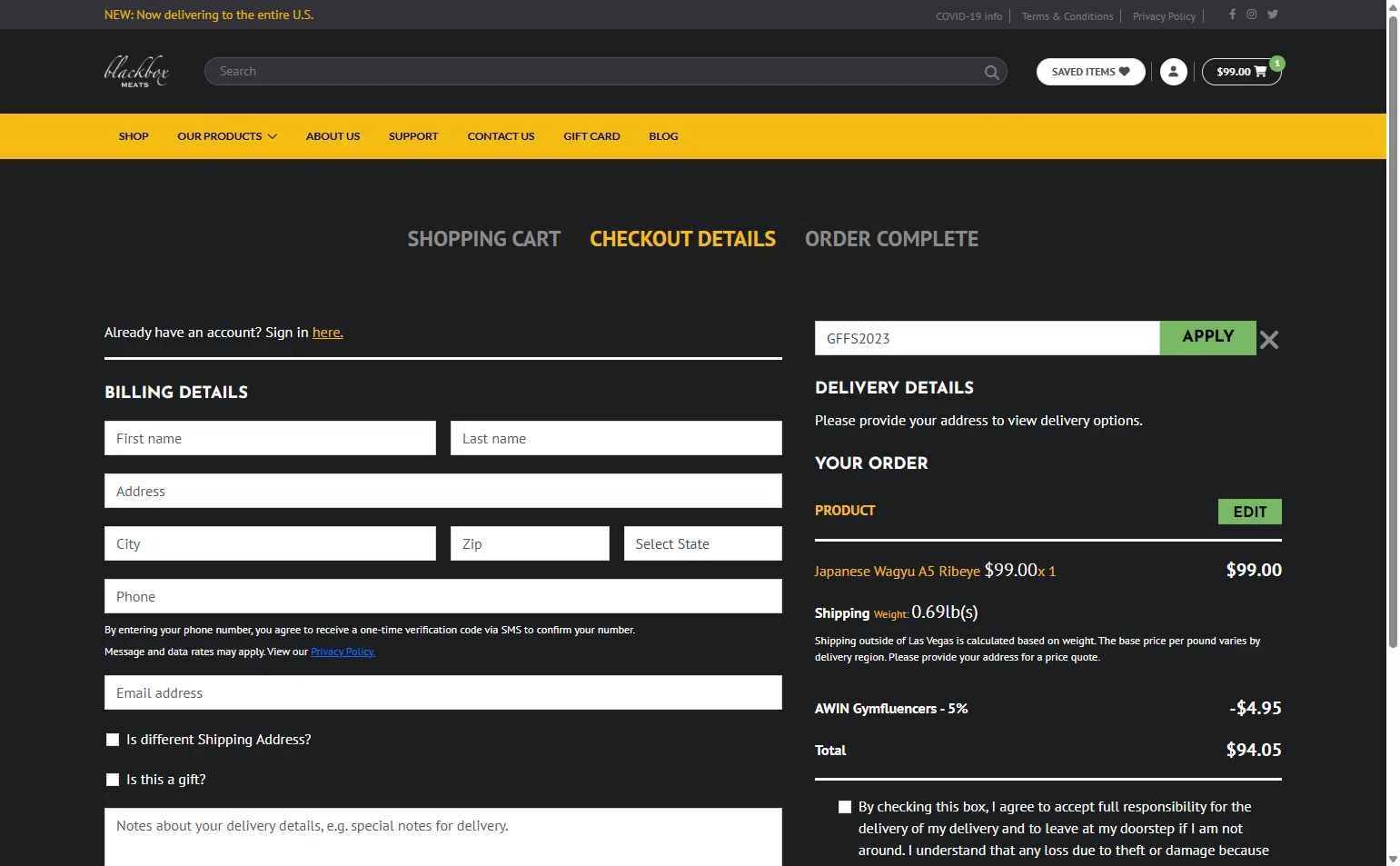Click the sign in here link
1400x866 pixels.
click(x=328, y=333)
